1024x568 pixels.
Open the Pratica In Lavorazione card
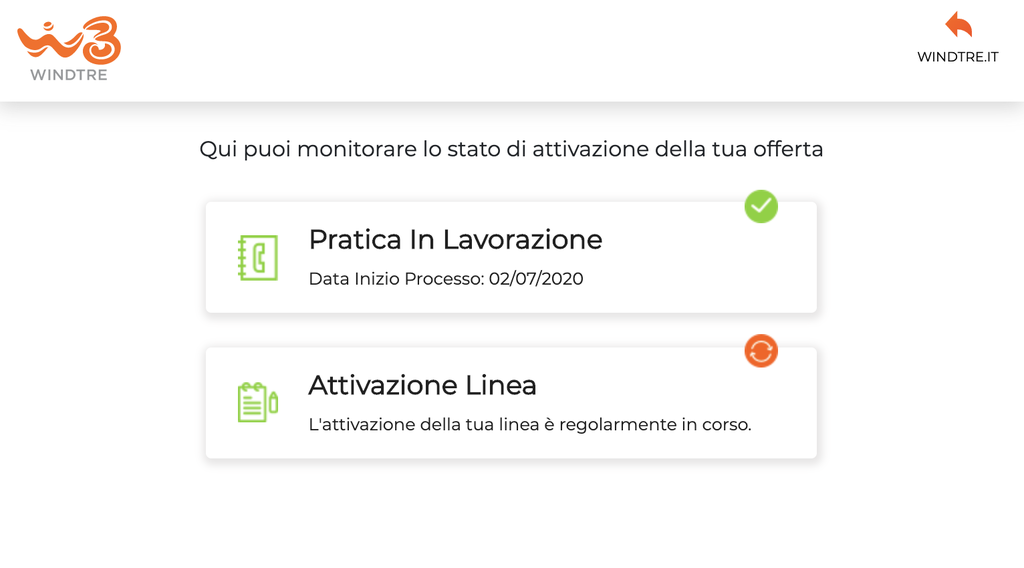[x=511, y=257]
